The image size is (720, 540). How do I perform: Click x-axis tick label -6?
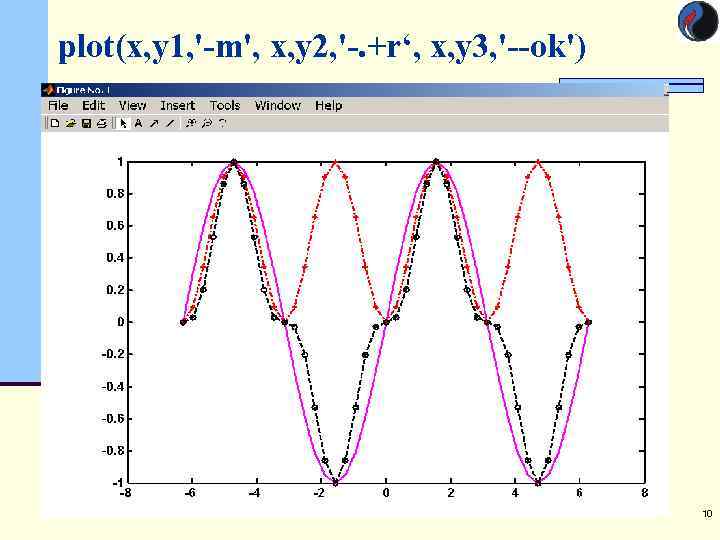click(x=189, y=493)
